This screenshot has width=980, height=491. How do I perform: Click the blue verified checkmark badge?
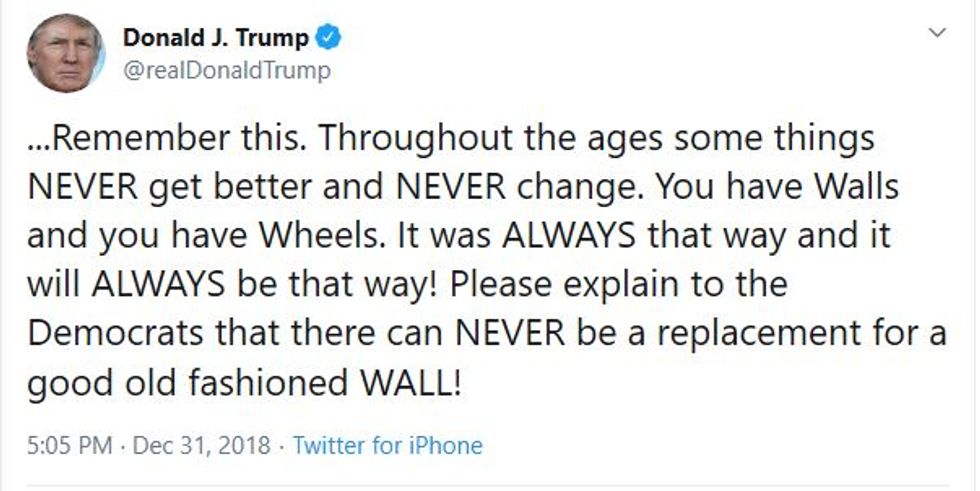point(328,39)
